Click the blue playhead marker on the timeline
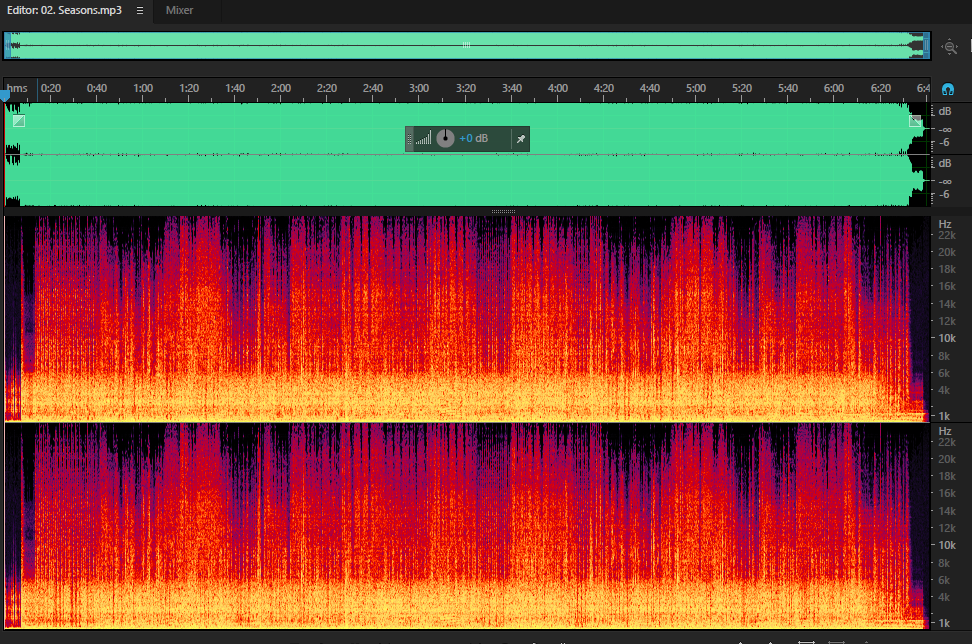The image size is (972, 644). point(5,95)
